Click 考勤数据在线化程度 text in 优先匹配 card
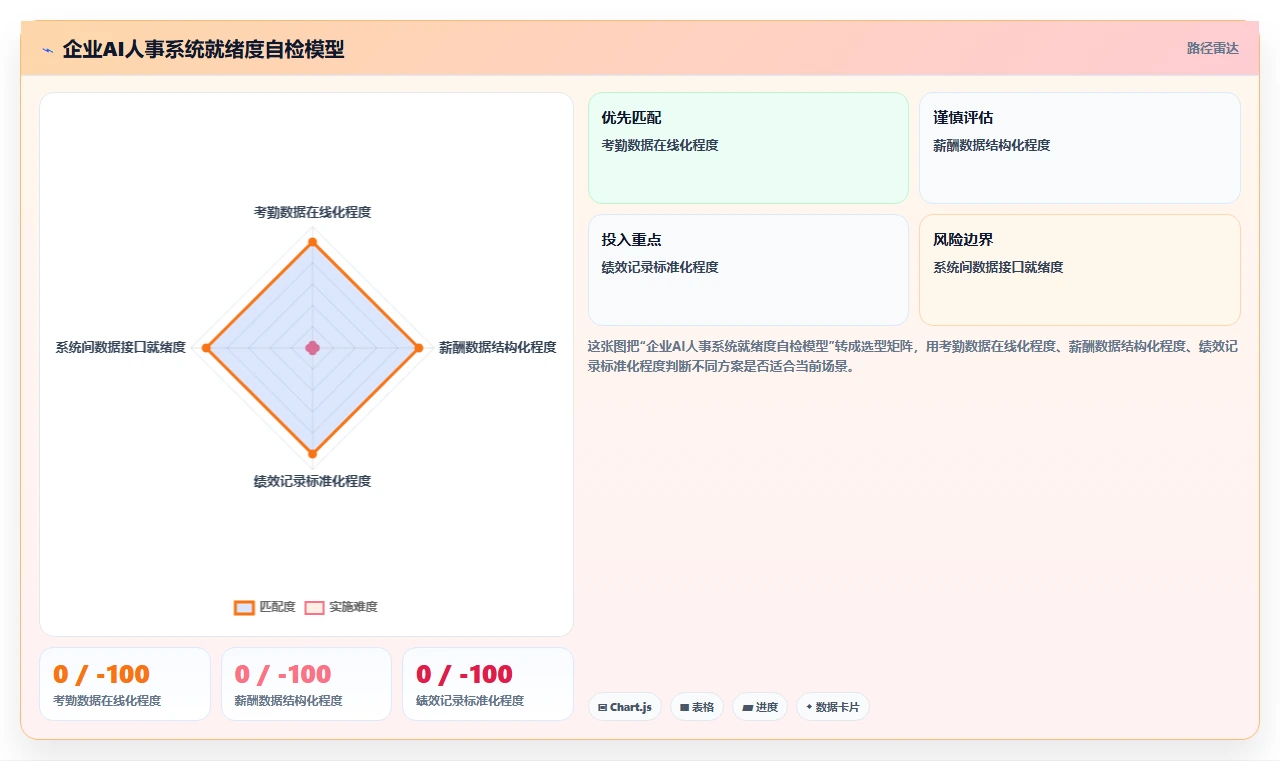1280x761 pixels. click(660, 145)
